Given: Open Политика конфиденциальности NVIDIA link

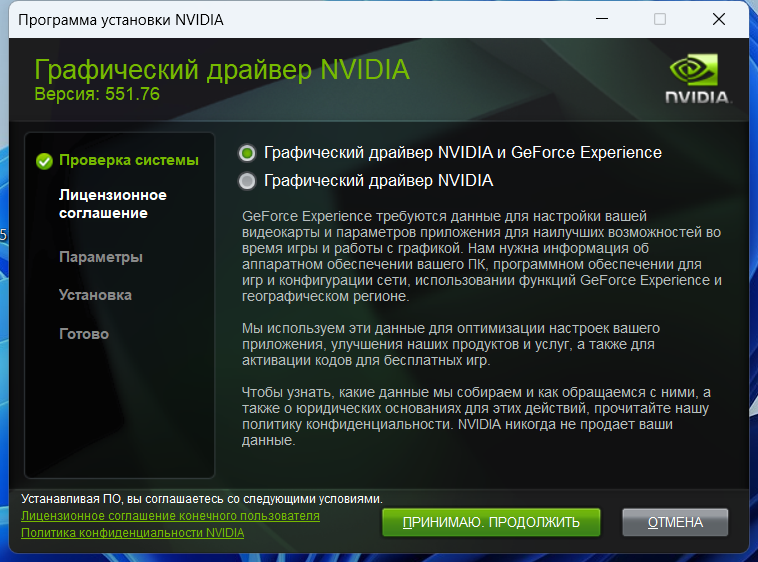Looking at the screenshot, I should (132, 533).
